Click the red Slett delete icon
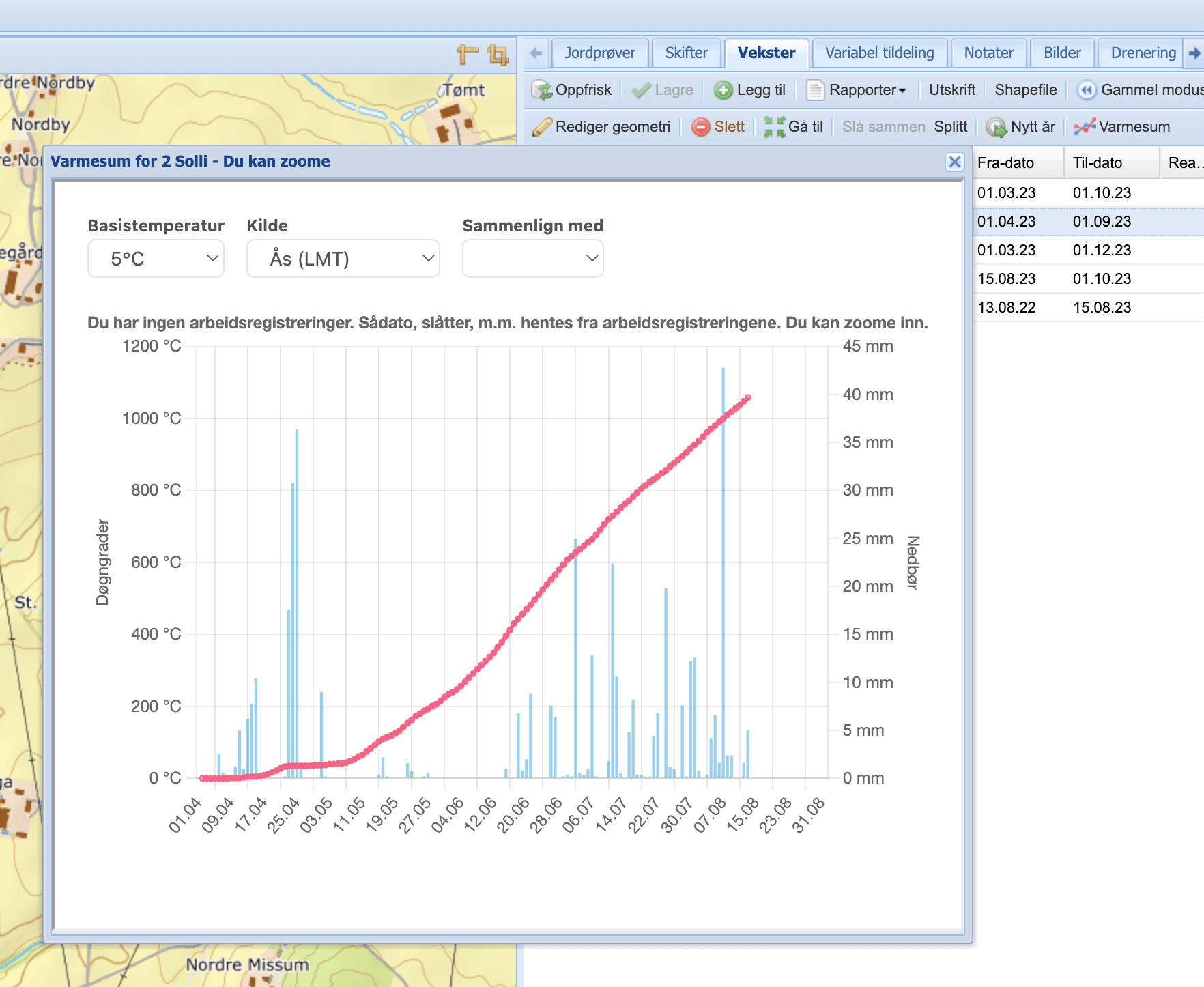 (x=701, y=127)
